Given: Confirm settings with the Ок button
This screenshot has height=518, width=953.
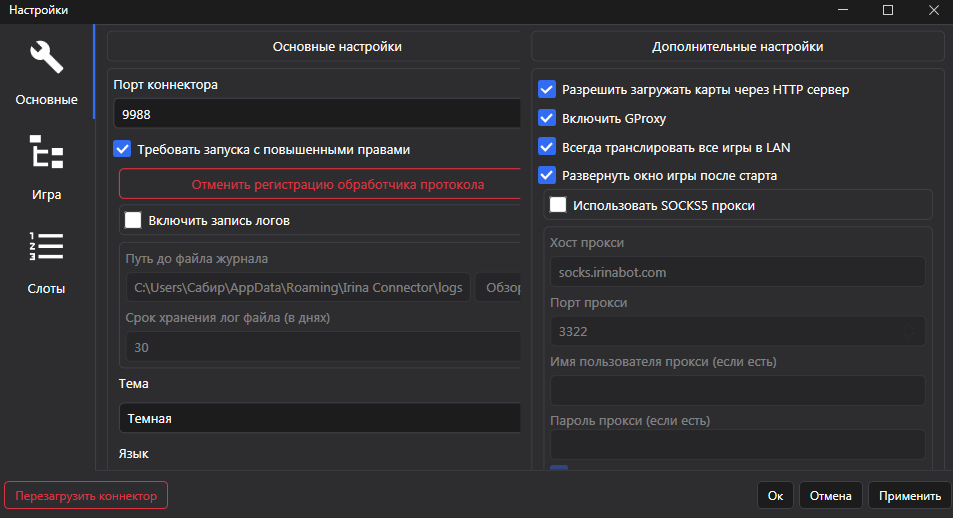Looking at the screenshot, I should 775,496.
